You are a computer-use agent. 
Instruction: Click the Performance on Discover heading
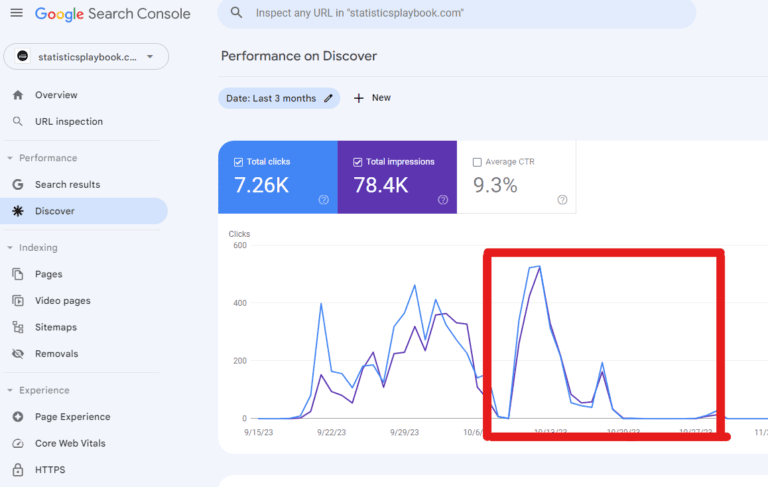tap(299, 56)
